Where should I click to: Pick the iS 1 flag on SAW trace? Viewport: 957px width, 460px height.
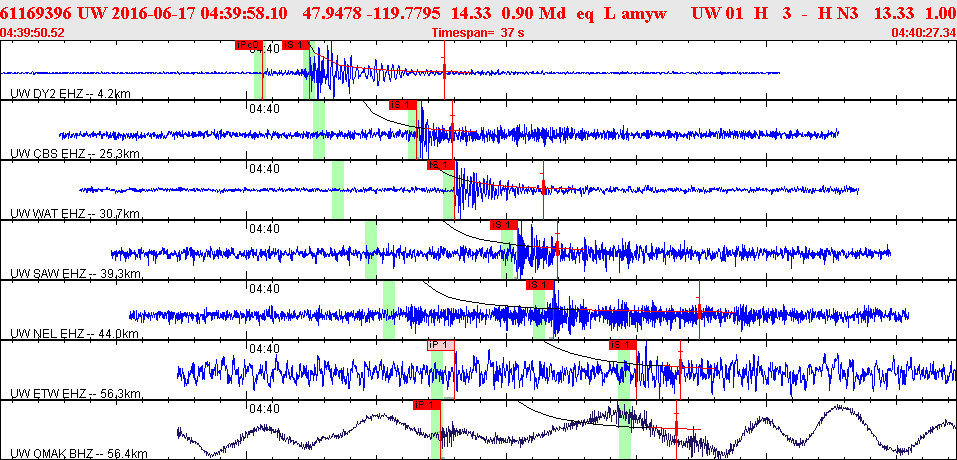503,225
